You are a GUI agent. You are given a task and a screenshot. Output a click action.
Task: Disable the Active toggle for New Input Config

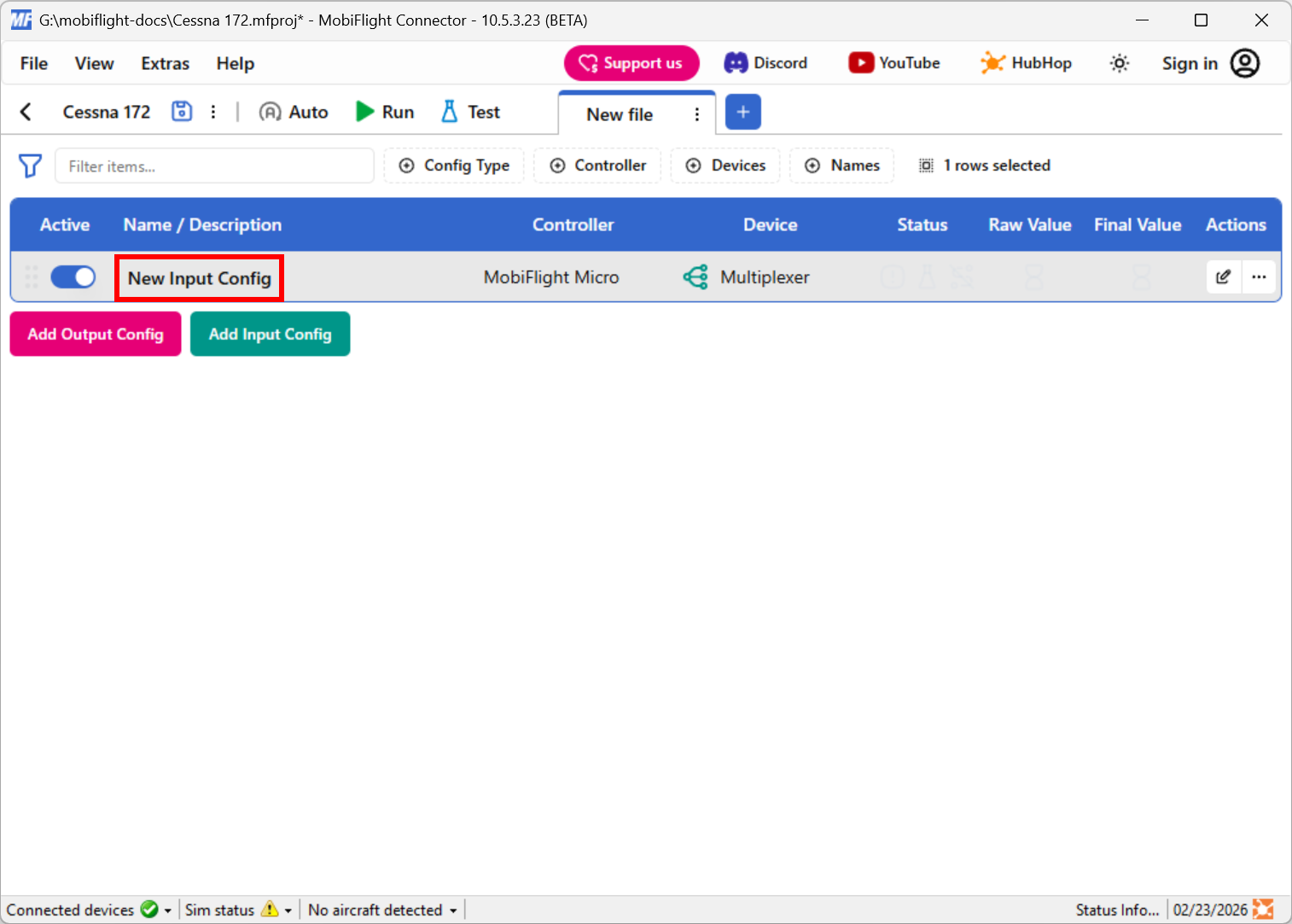73,276
